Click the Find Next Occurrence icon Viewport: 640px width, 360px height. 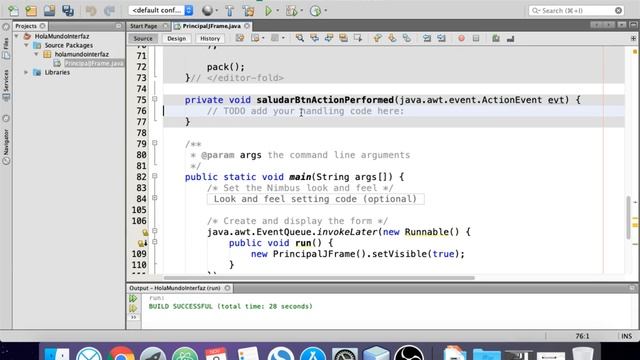coord(329,38)
